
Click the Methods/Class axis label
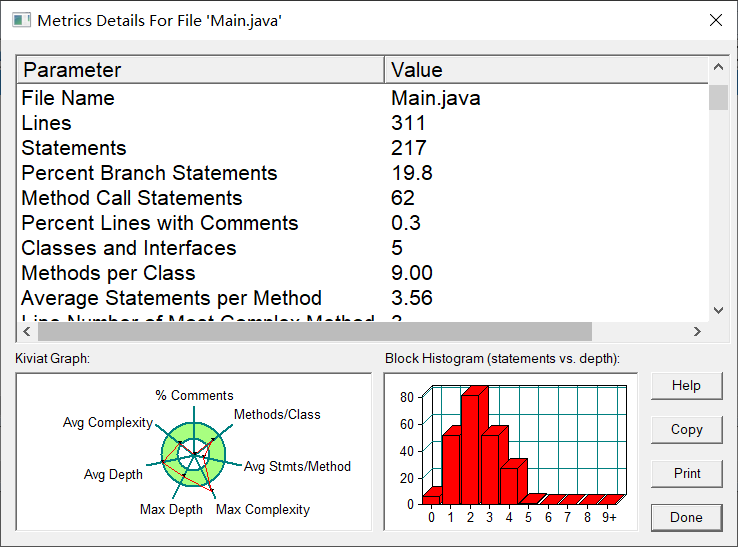277,414
